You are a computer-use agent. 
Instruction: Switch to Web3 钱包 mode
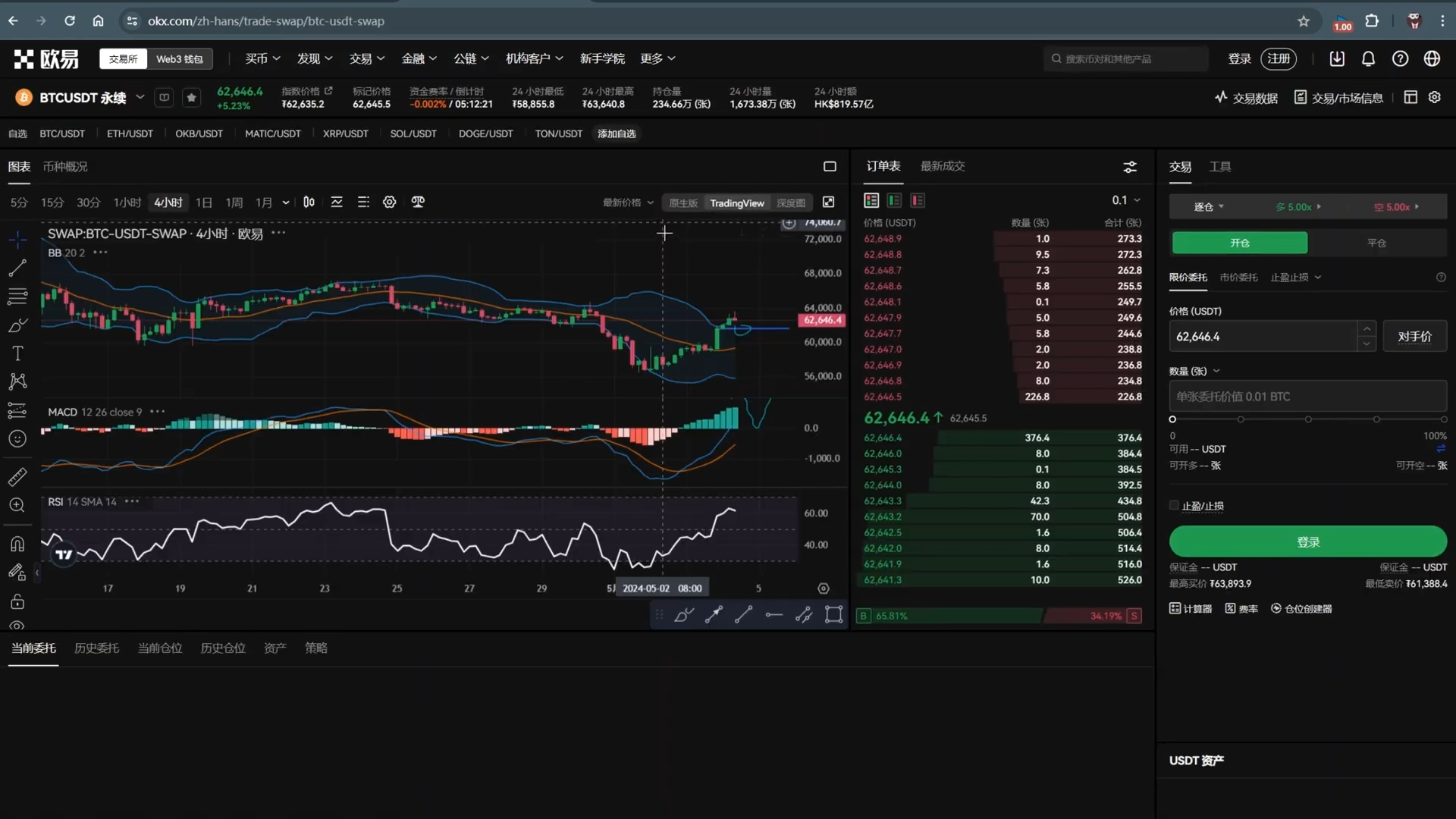[x=180, y=58]
